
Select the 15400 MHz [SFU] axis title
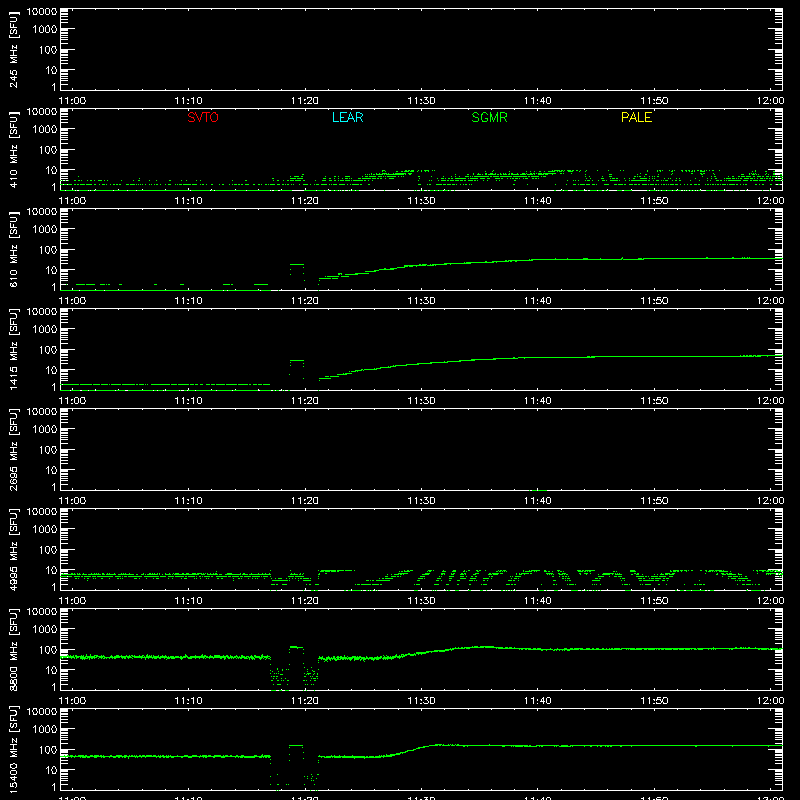click(14, 750)
